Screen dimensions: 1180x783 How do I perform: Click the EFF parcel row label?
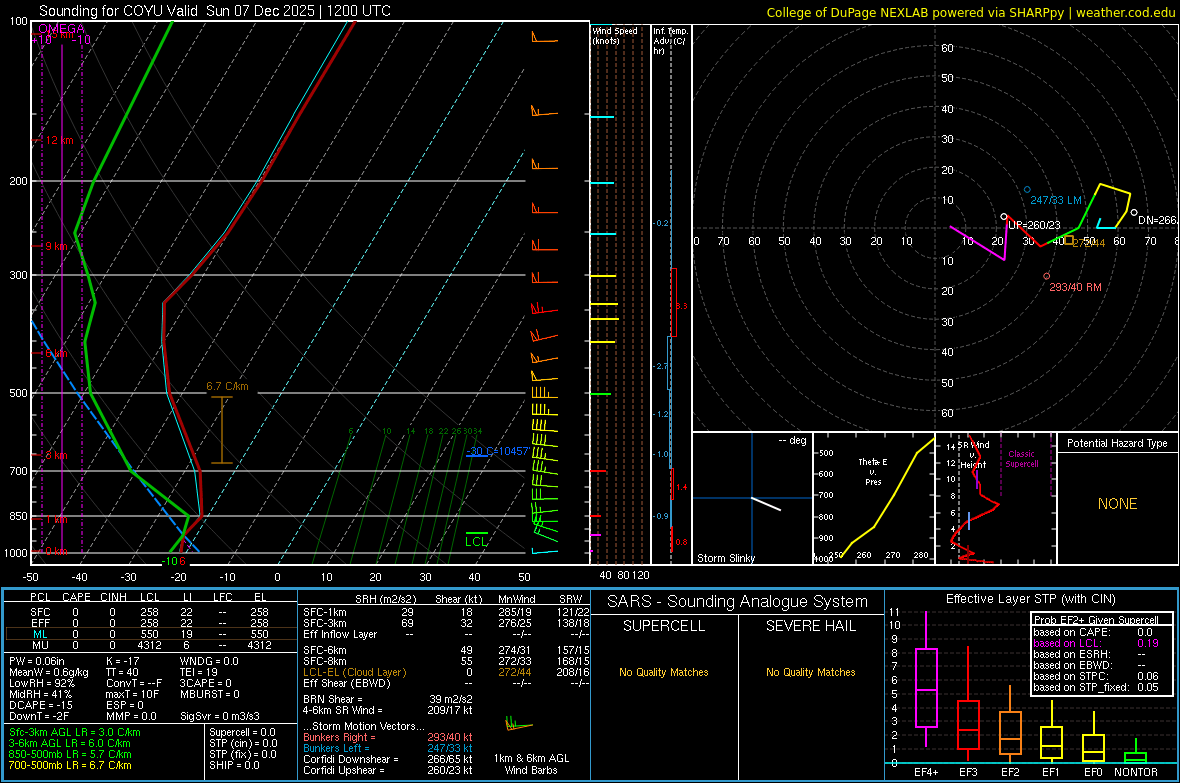pyautogui.click(x=41, y=623)
